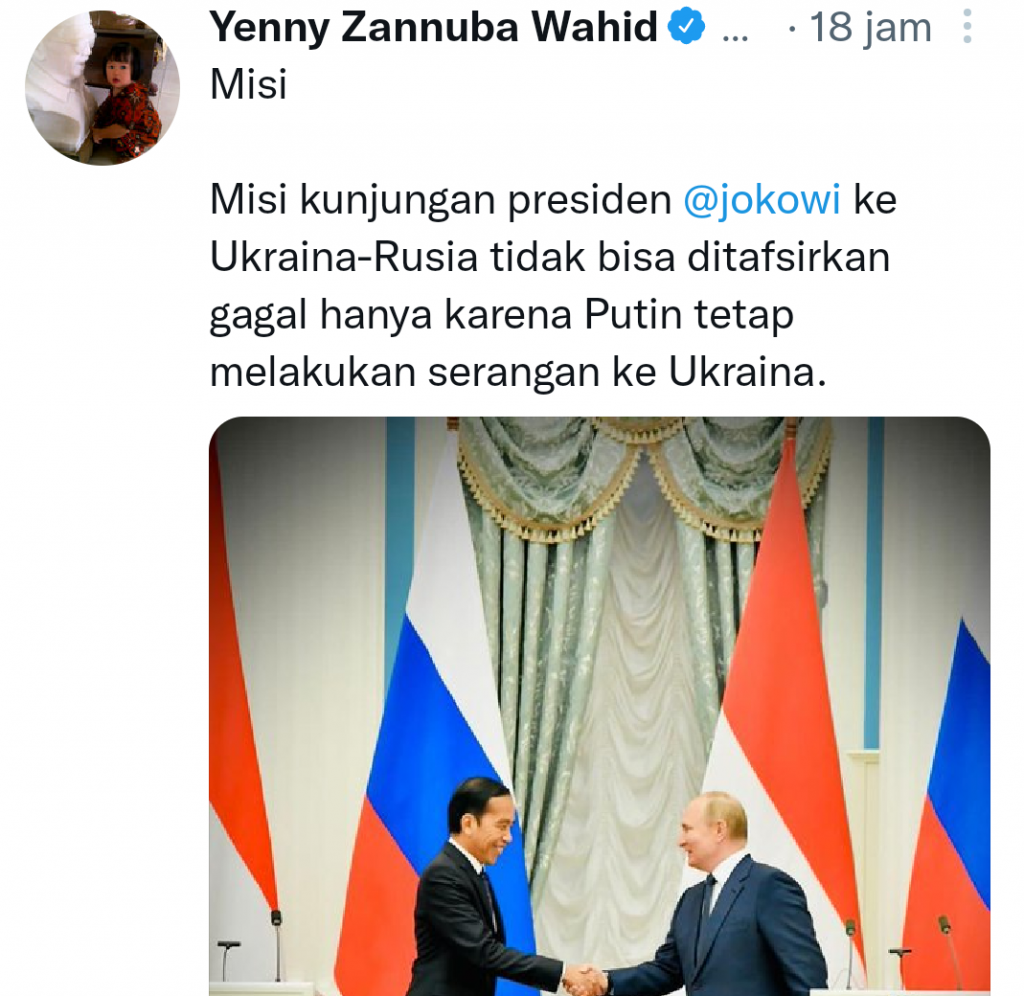This screenshot has width=1024, height=996.
Task: Click the truncated username ellipsis after the badge
Action: (x=735, y=31)
